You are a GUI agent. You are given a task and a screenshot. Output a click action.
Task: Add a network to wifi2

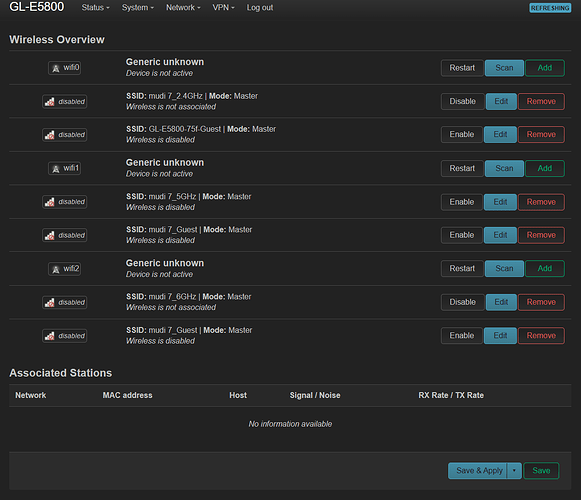(x=545, y=268)
